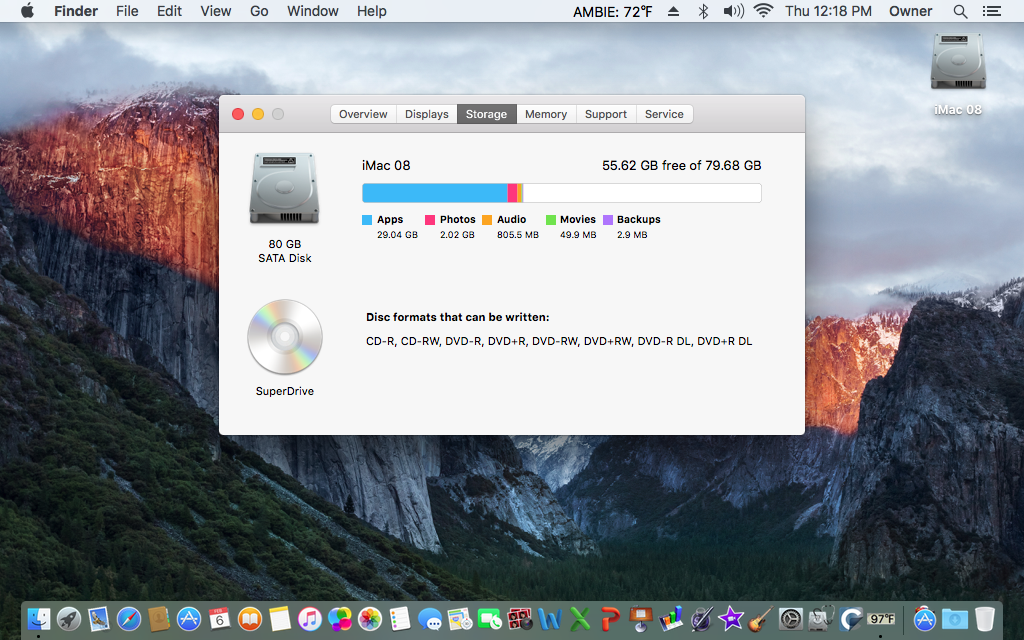Open the Service tab
Image resolution: width=1024 pixels, height=640 pixels.
click(x=664, y=114)
